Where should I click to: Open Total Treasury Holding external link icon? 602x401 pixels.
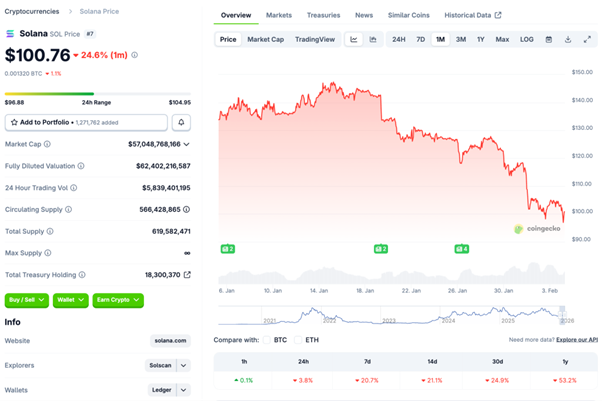click(187, 274)
